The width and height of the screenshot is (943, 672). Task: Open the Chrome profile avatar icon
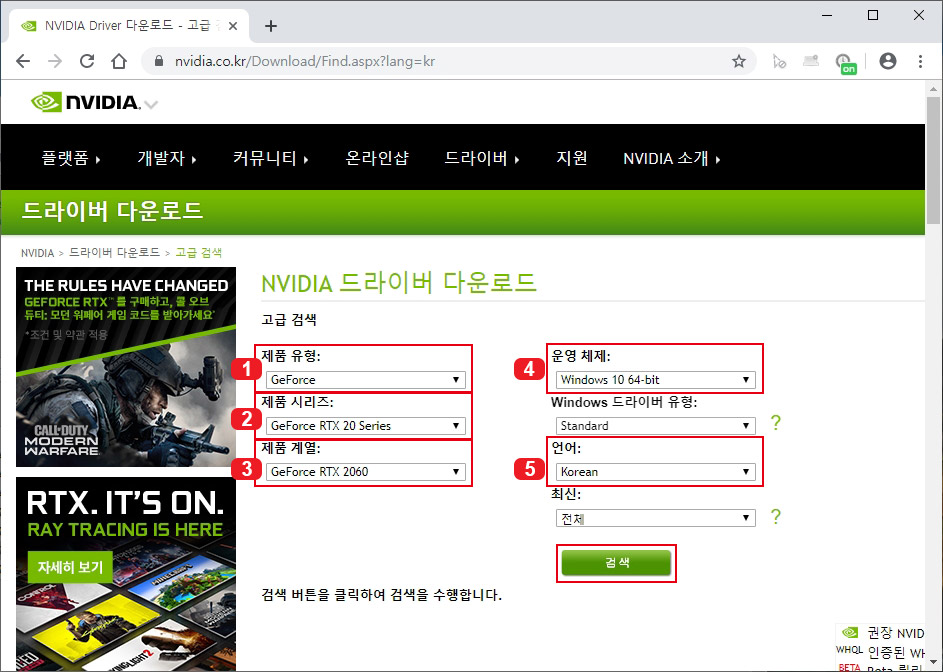tap(888, 61)
